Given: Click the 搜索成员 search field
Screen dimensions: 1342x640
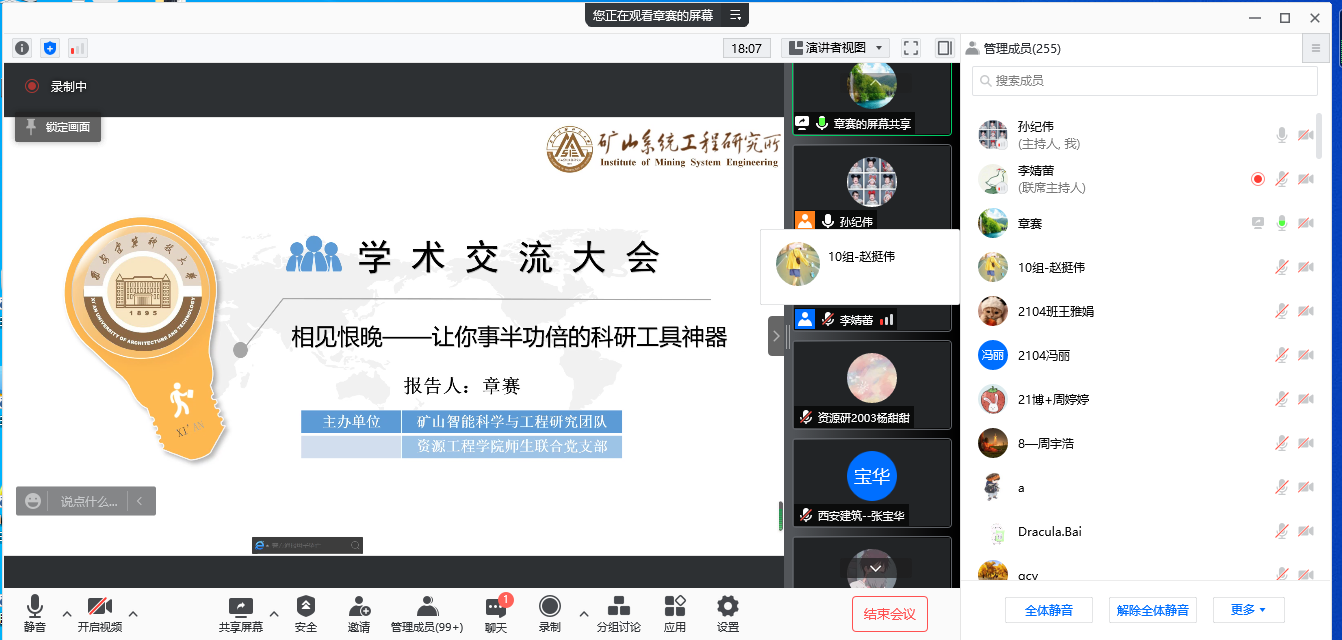Looking at the screenshot, I should (x=1144, y=80).
